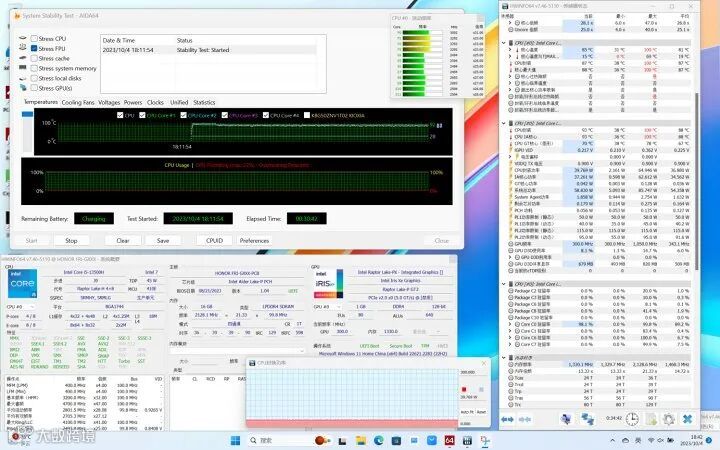The width and height of the screenshot is (720, 450).
Task: Click the HWiNFO64 sensor window title icon
Action: coord(505,6)
